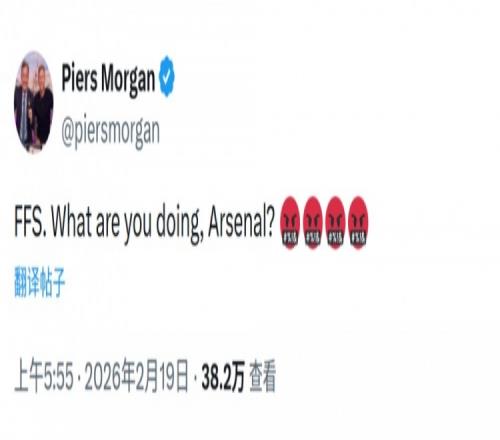This screenshot has height=440, width=500.
Task: Click the blue verified checkmark badge
Action: [167, 76]
